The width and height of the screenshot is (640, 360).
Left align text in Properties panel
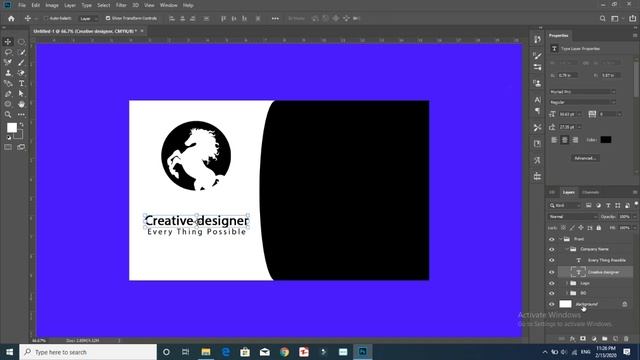(554, 140)
